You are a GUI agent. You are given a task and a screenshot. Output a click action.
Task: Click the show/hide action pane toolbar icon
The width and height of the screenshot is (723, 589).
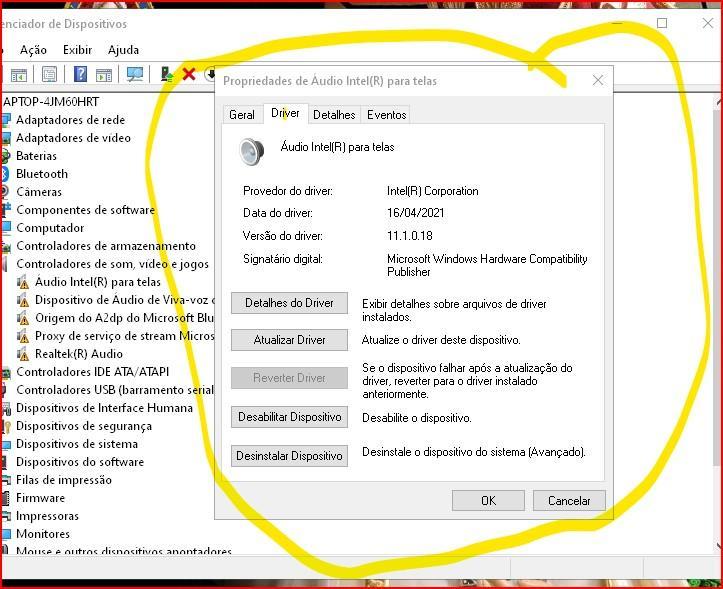tap(104, 75)
